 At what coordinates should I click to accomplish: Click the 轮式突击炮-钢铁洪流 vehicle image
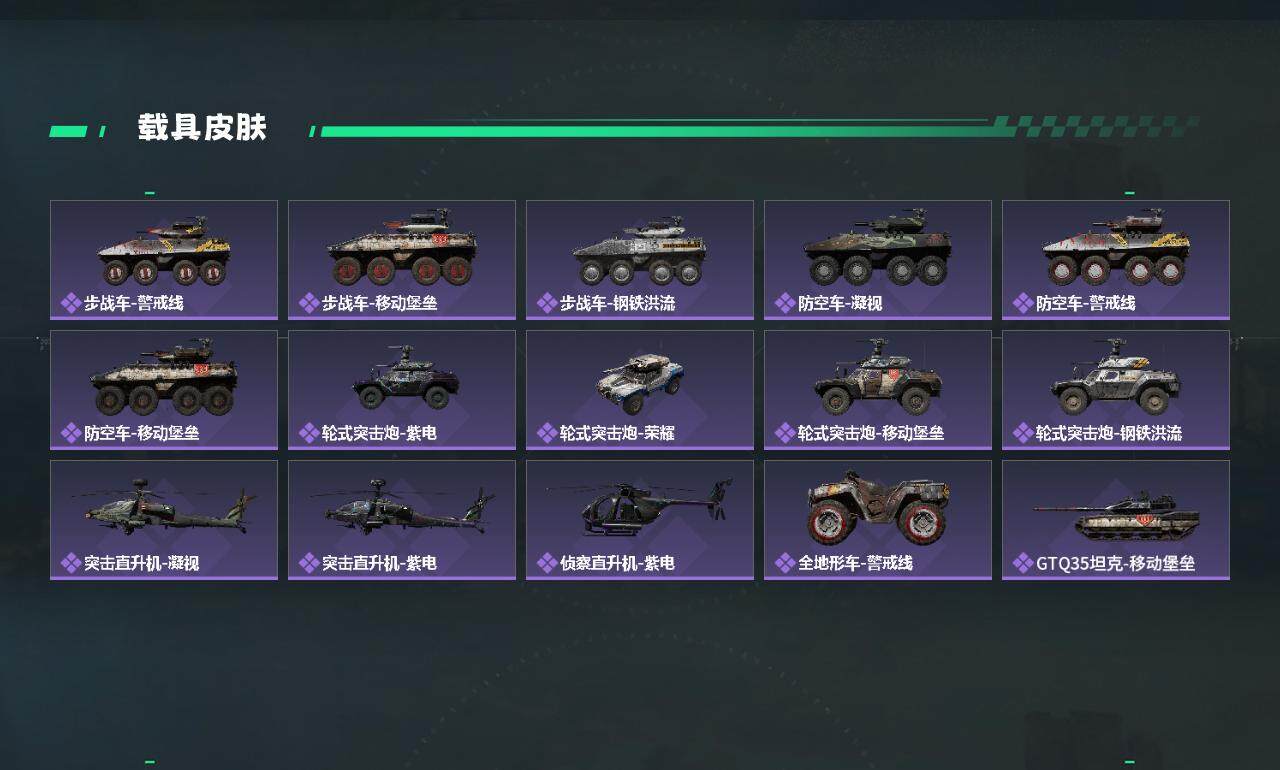(1115, 378)
